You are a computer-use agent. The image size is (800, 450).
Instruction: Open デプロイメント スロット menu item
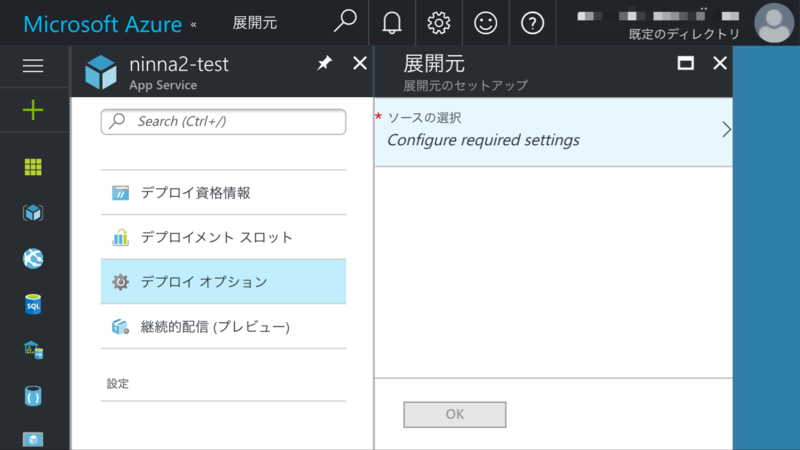223,237
